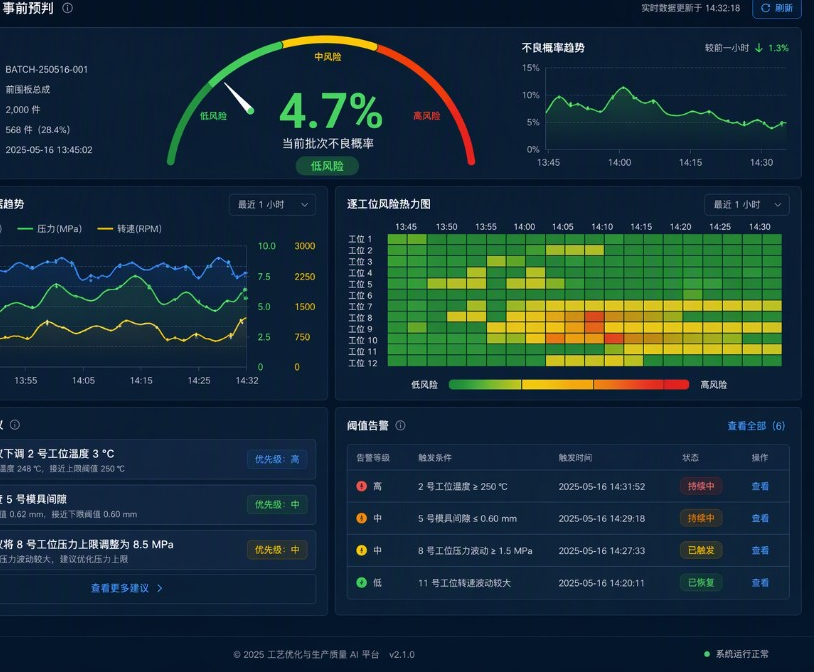814x672 pixels.
Task: Click 查看 for the 5 号模具间隙 alert
Action: tap(760, 518)
